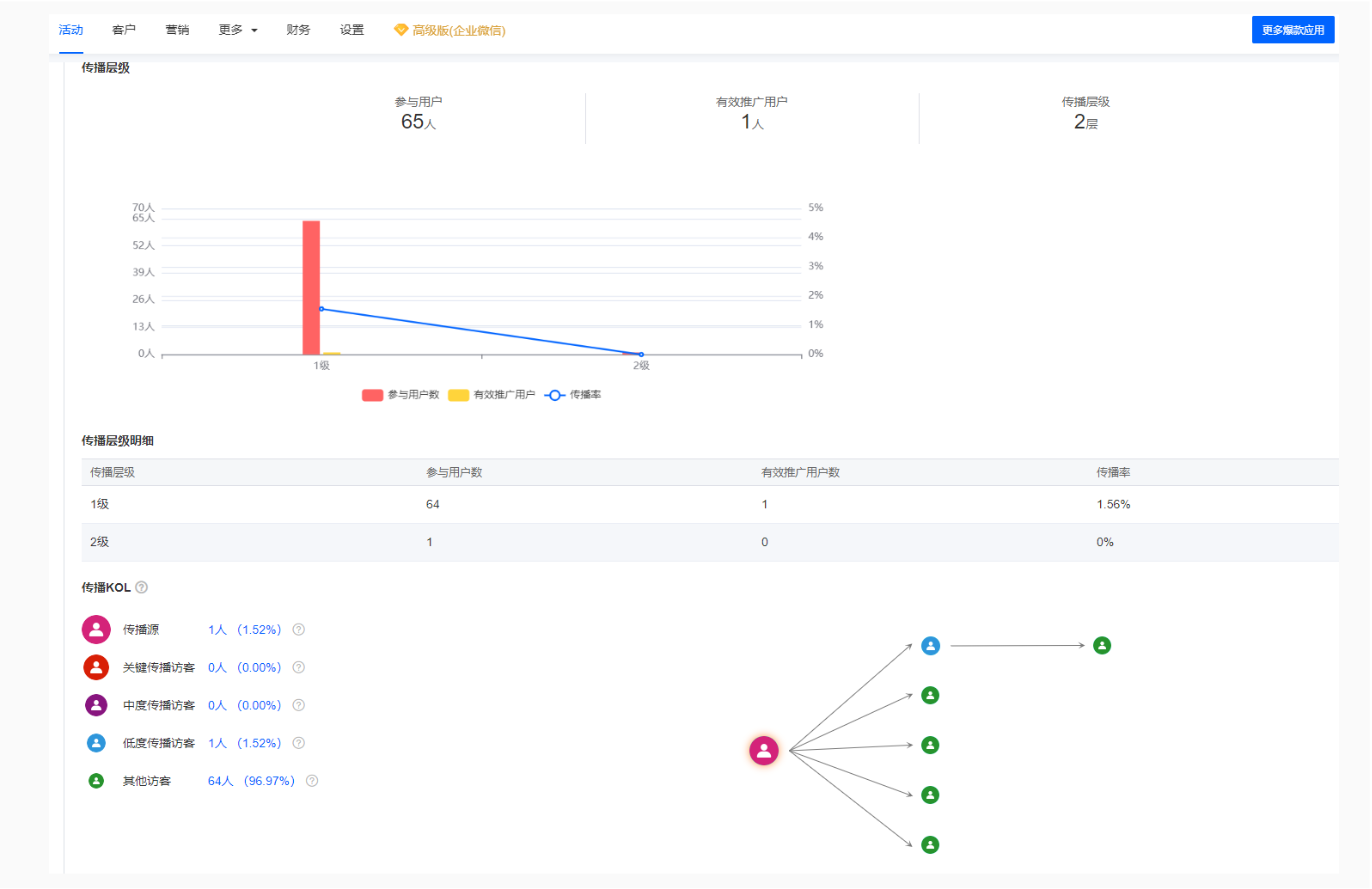Toggle the blue 传播率 legend line marker
This screenshot has height=889, width=1372.
tap(555, 395)
